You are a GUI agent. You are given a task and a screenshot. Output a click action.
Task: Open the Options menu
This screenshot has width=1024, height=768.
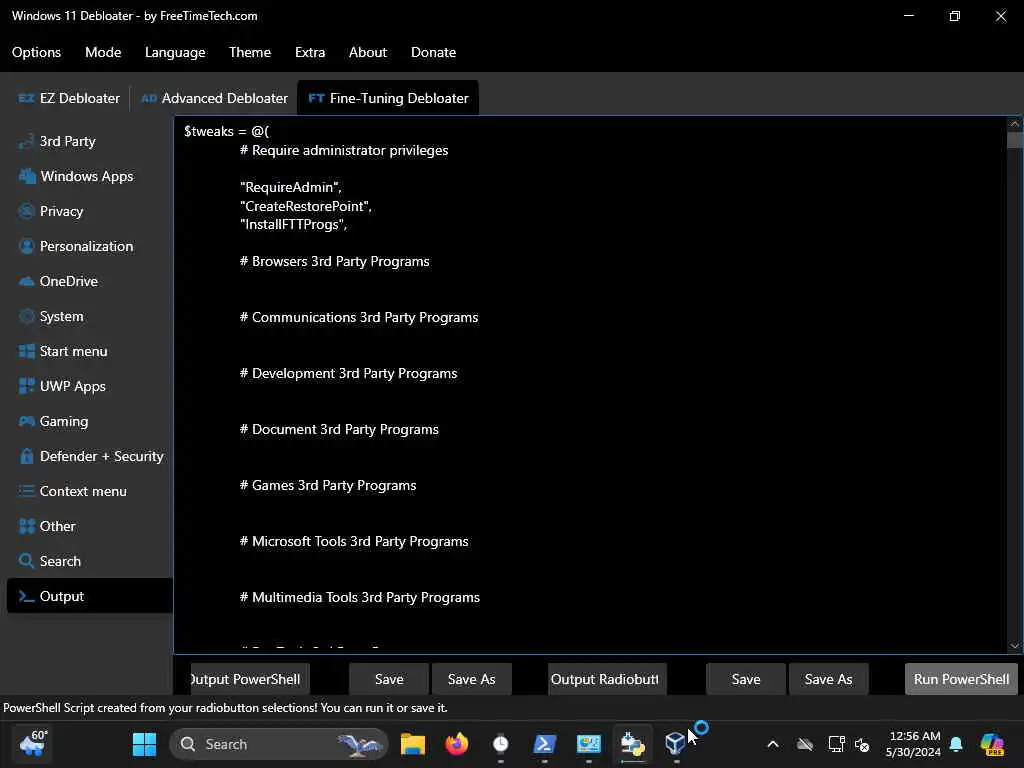click(37, 52)
